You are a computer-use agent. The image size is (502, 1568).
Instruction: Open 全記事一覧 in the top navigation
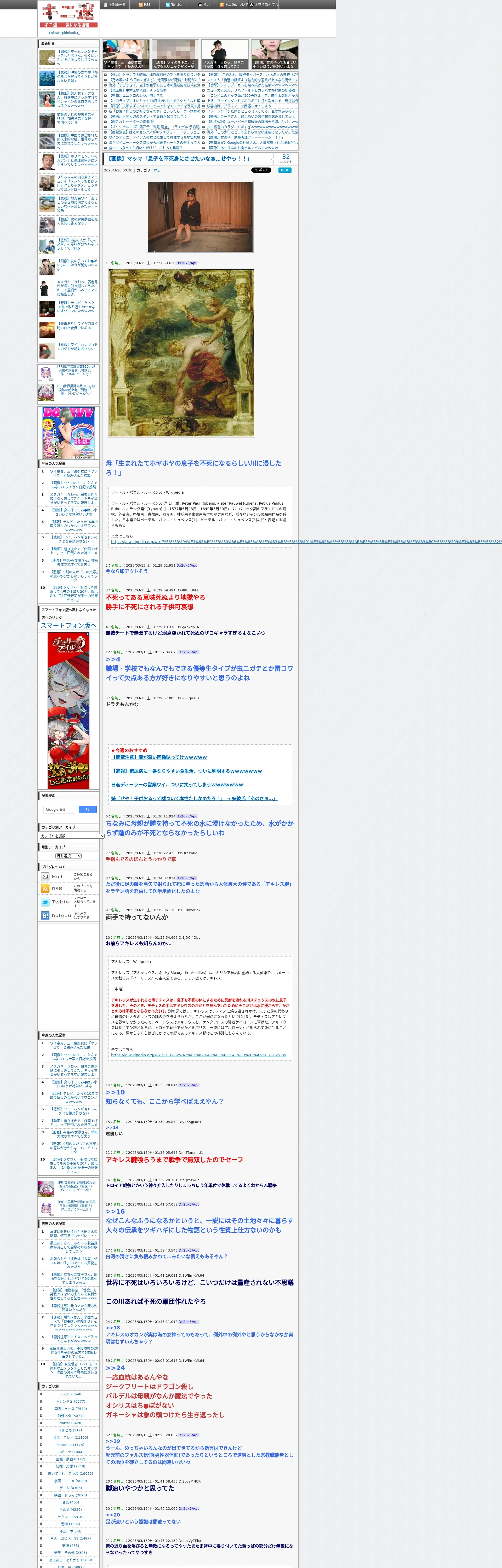click(115, 4)
